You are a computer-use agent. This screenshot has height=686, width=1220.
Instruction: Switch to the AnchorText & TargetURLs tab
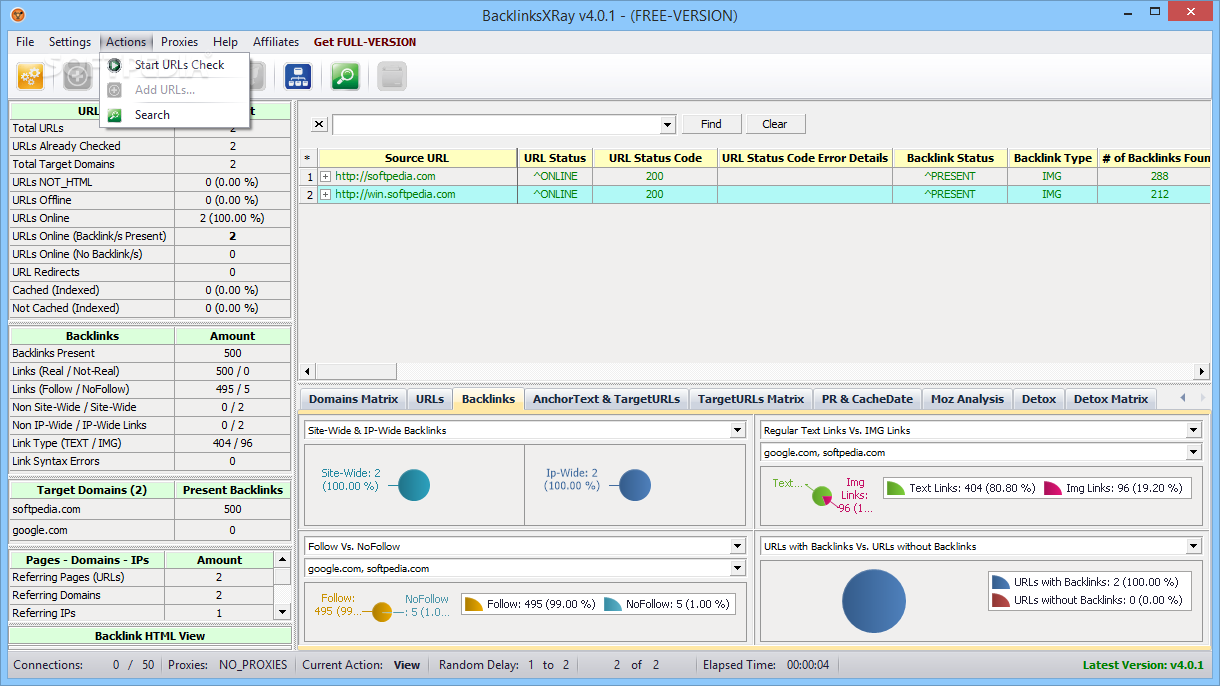click(x=606, y=399)
